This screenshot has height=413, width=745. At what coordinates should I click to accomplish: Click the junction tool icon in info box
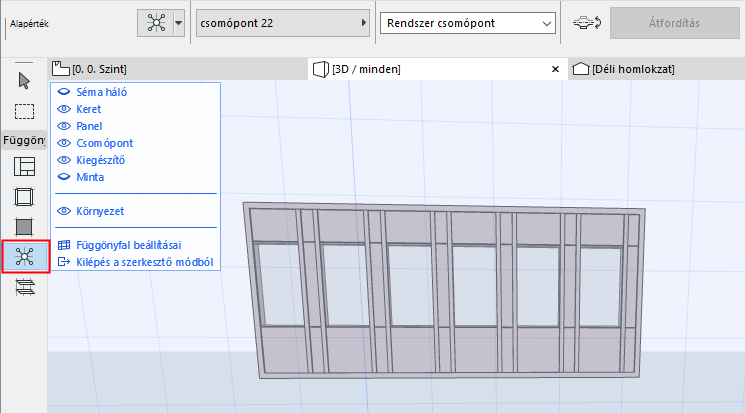(x=156, y=23)
